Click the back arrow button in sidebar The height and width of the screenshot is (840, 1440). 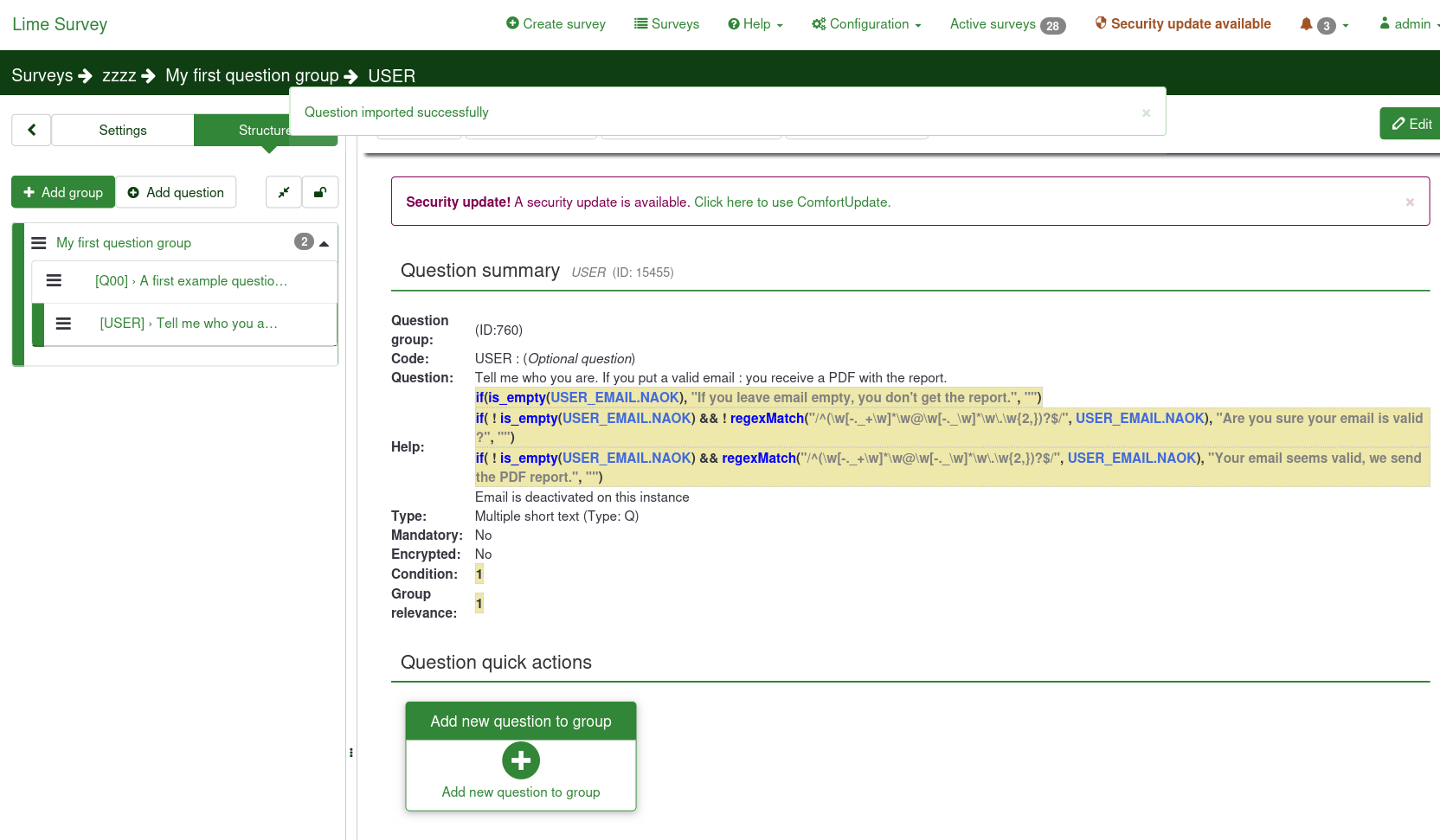point(32,130)
